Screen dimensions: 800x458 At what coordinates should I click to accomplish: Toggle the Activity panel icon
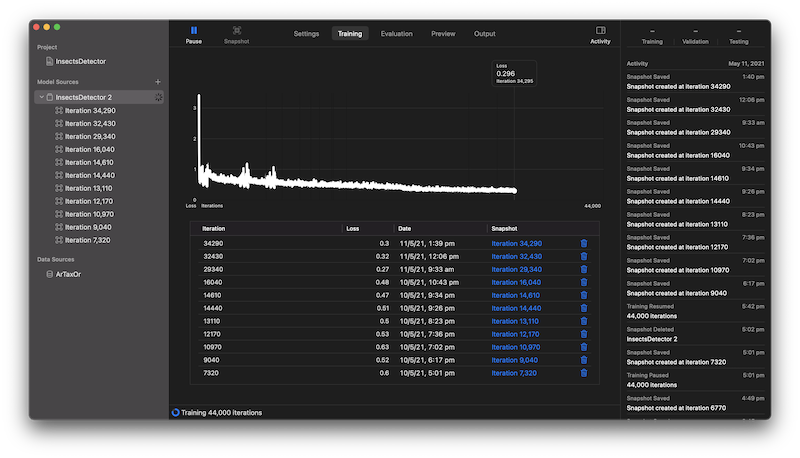click(600, 33)
